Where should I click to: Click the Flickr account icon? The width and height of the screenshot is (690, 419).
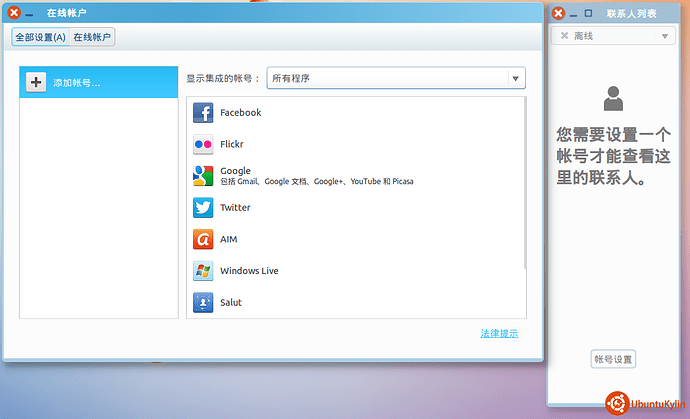tap(203, 144)
